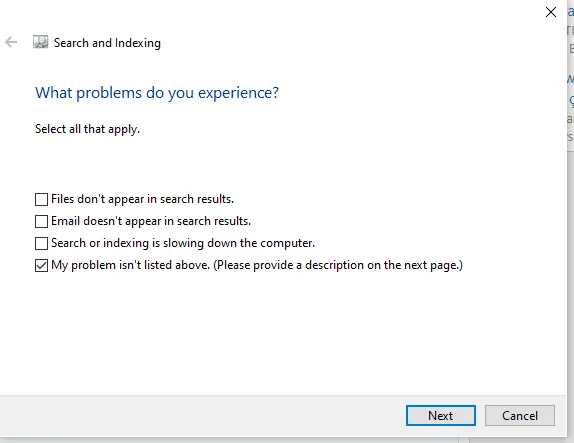Viewport: 574px width, 443px height.
Task: Click the Search or indexing is slowing label text
Action: (183, 243)
